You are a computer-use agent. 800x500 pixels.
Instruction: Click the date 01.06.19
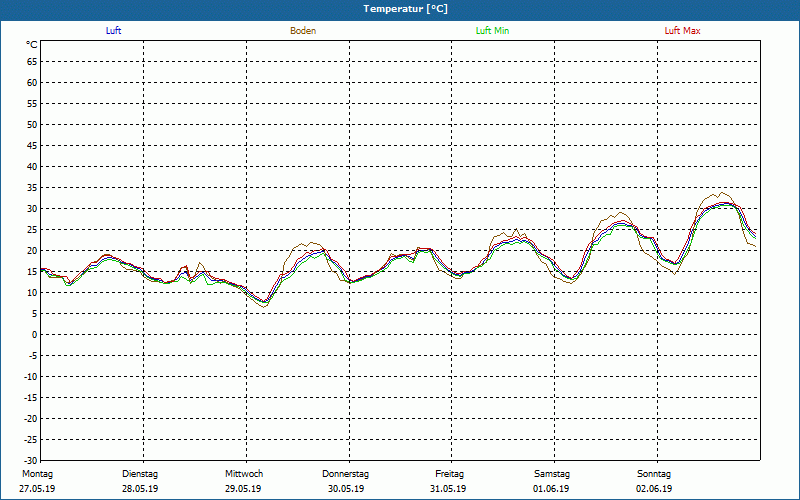pos(551,489)
